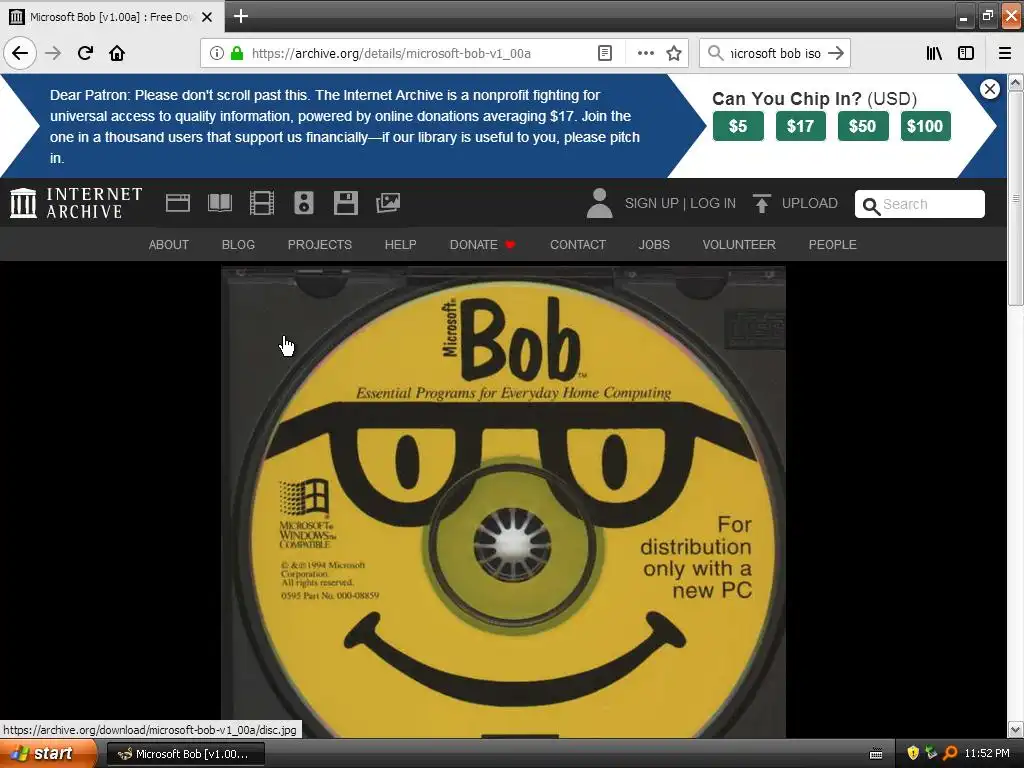Open page actions three-dot menu
Viewport: 1024px width, 768px height.
(645, 53)
